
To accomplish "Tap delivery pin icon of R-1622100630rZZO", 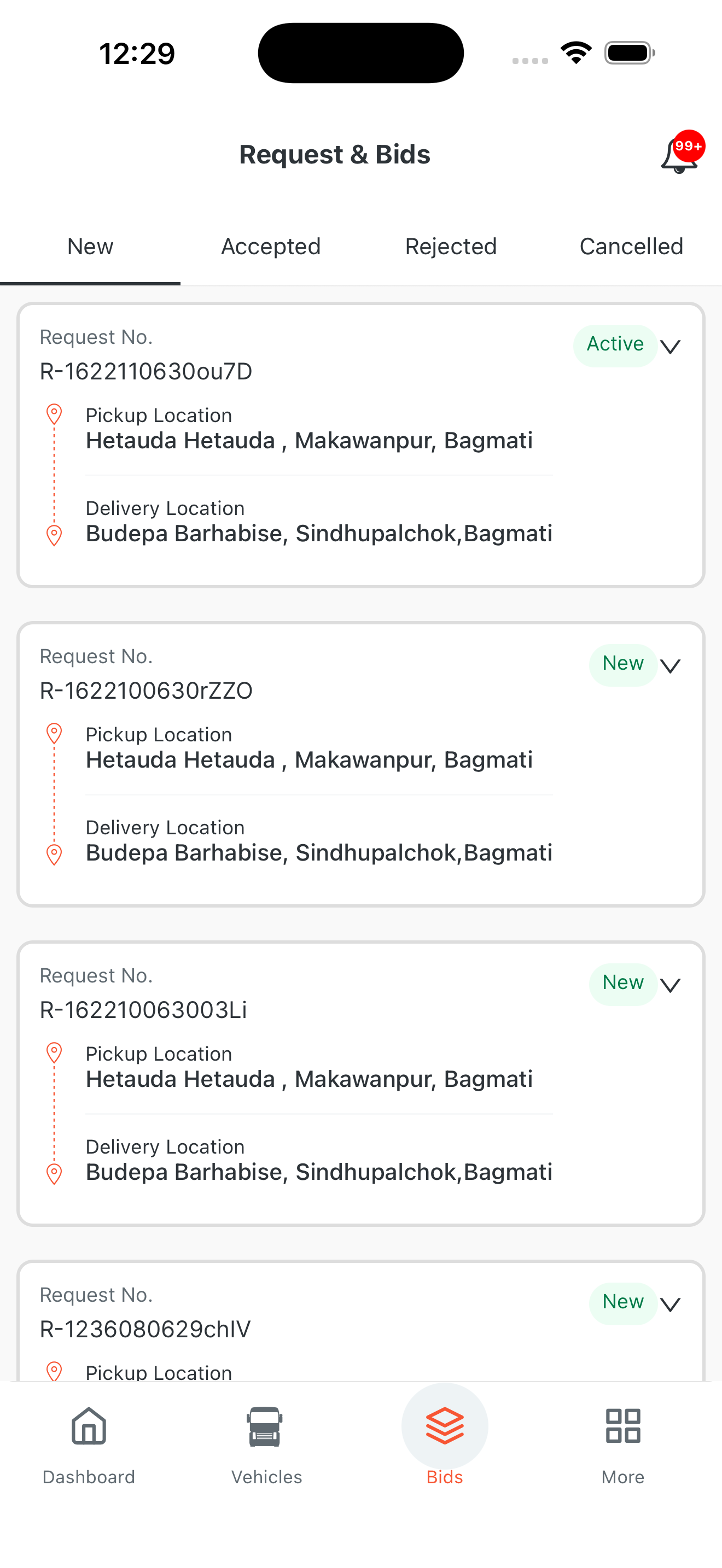I will coord(54,855).
